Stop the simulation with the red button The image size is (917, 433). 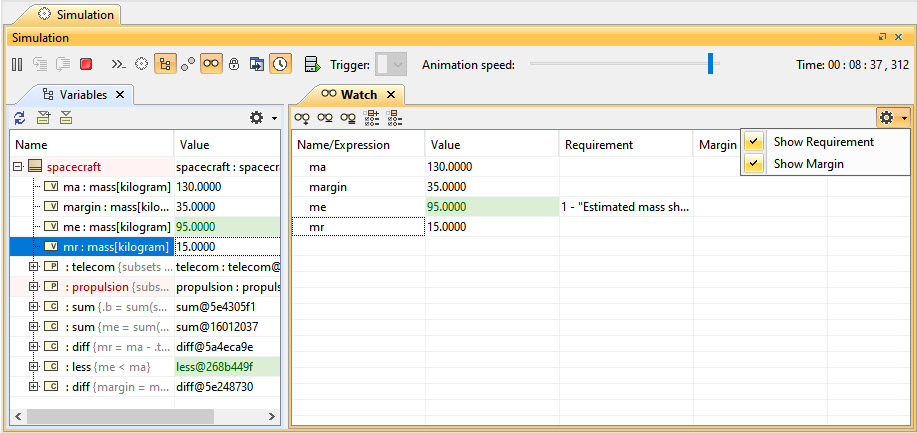tap(87, 64)
